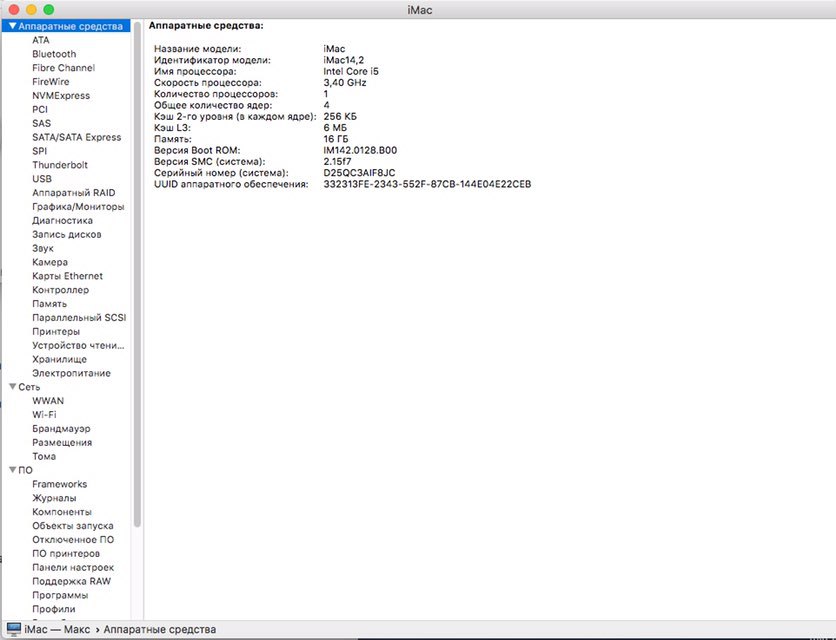Open Объекты запуска entry
836x640 pixels.
click(x=73, y=525)
